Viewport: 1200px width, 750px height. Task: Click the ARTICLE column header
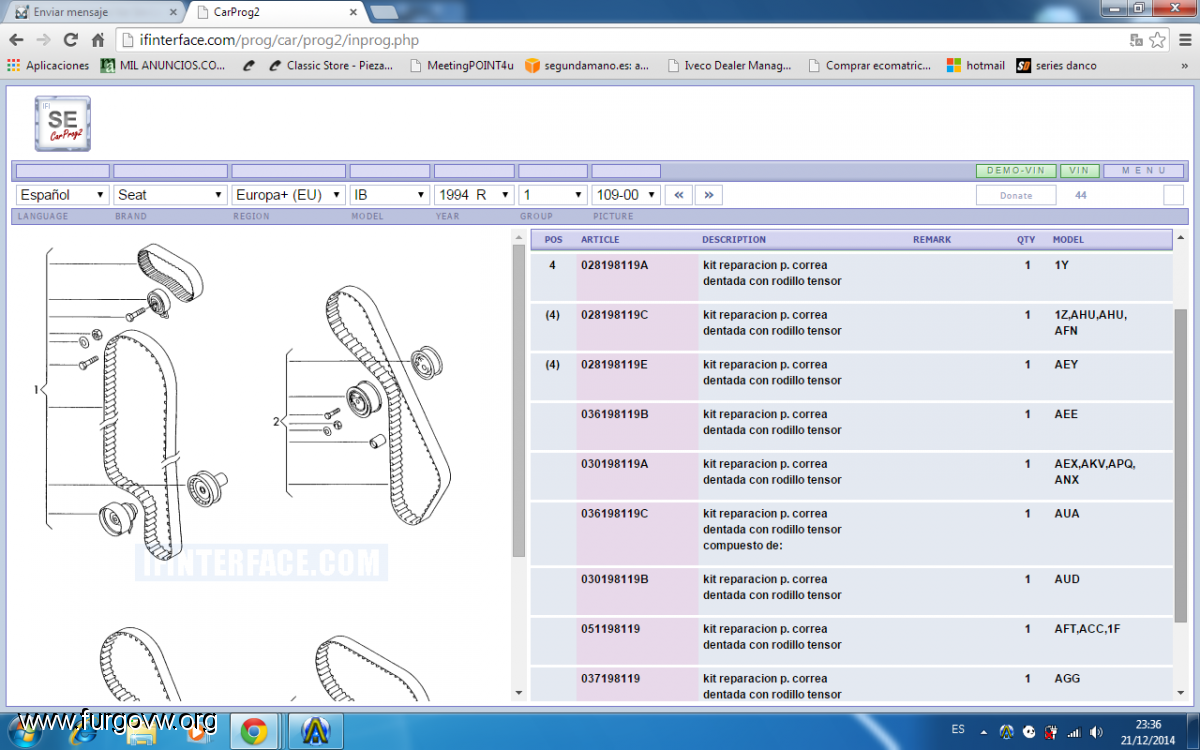click(600, 240)
